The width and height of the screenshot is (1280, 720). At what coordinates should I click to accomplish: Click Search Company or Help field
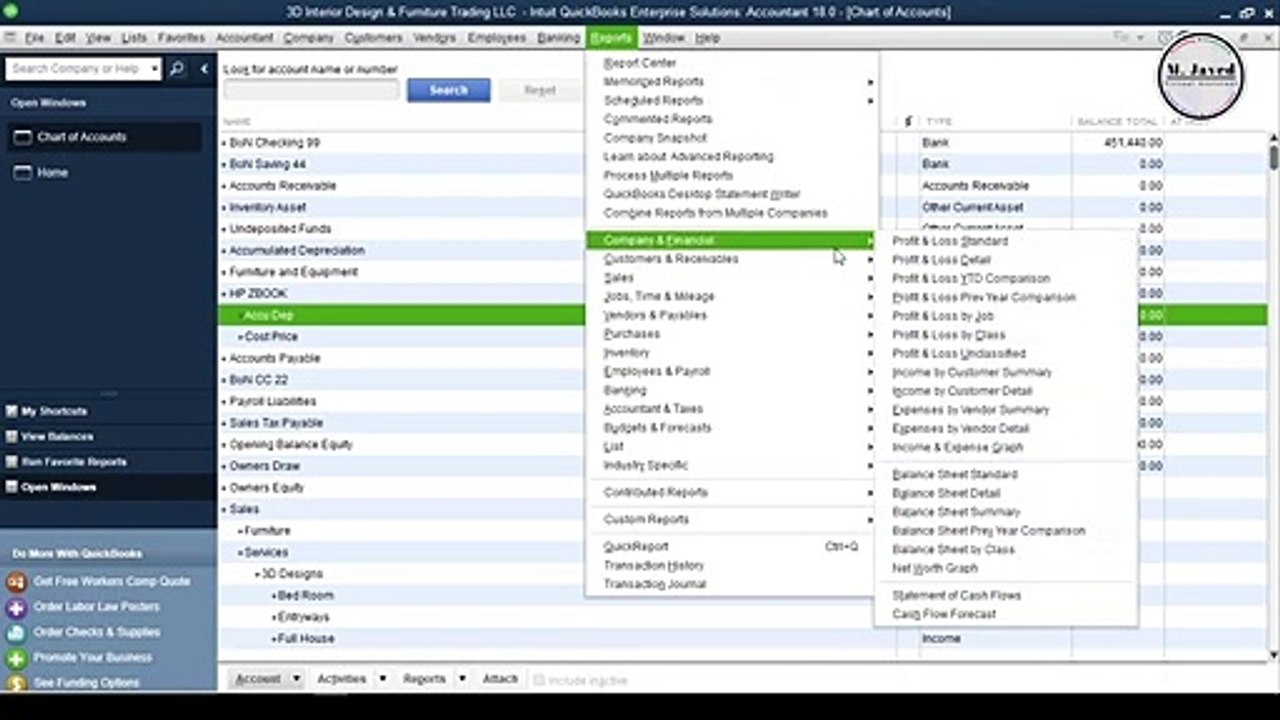coord(76,69)
